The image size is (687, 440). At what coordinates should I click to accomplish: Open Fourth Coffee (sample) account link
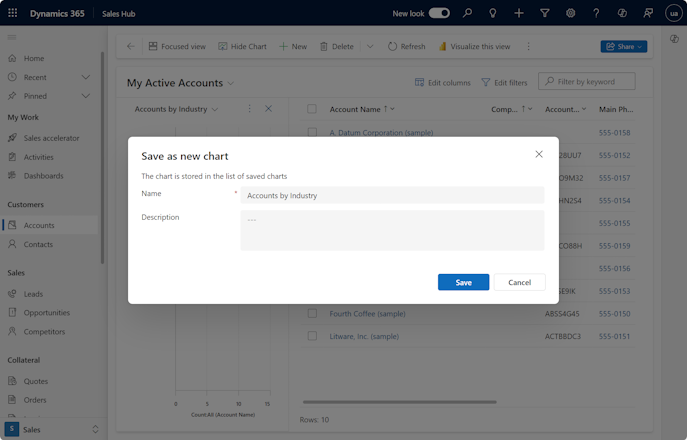[368, 314]
